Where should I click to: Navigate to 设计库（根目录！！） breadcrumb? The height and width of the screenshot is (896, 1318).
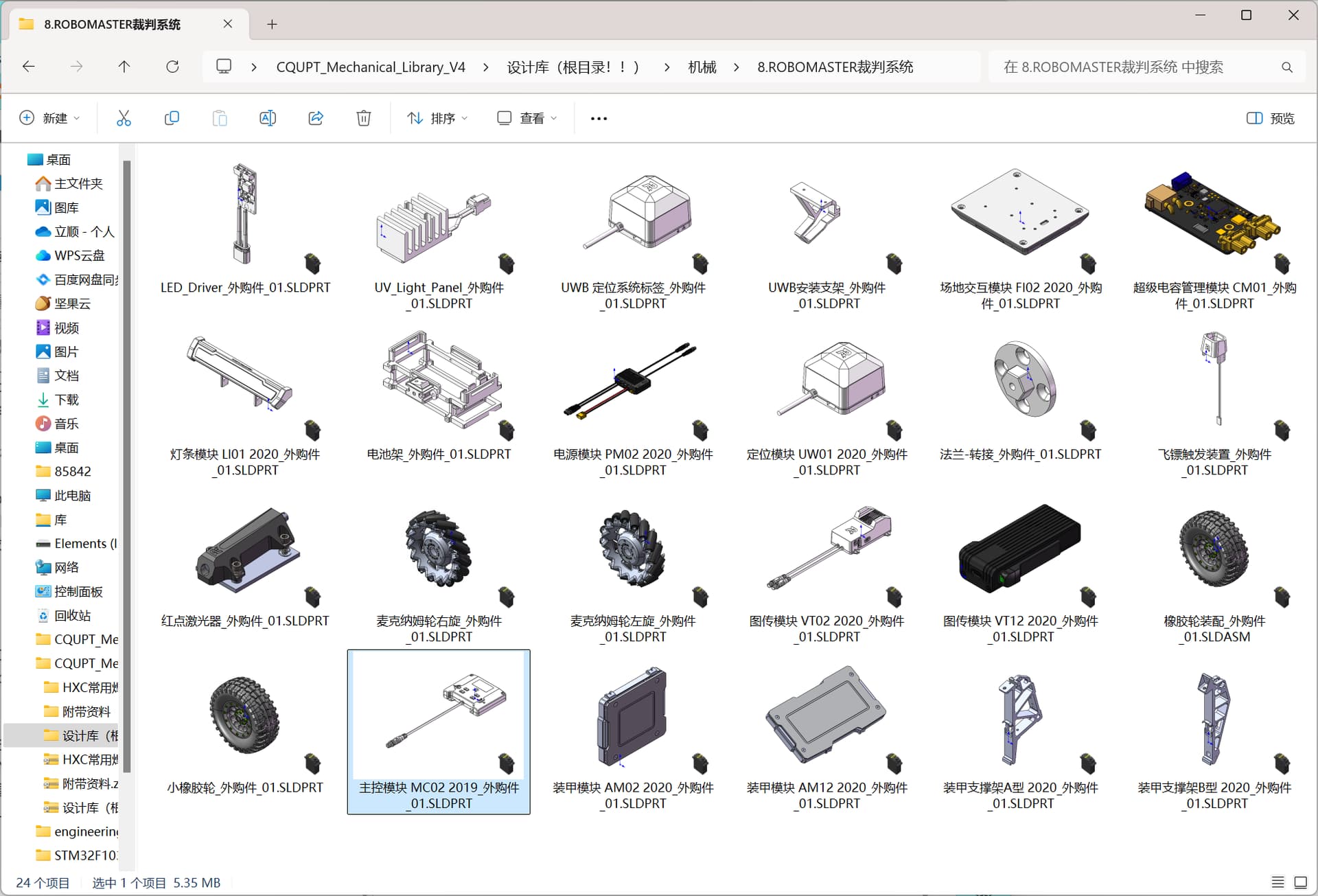(x=574, y=67)
